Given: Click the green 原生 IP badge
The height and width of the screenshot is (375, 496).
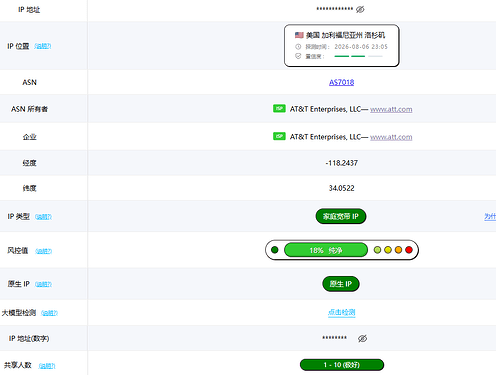Looking at the screenshot, I should pos(341,284).
